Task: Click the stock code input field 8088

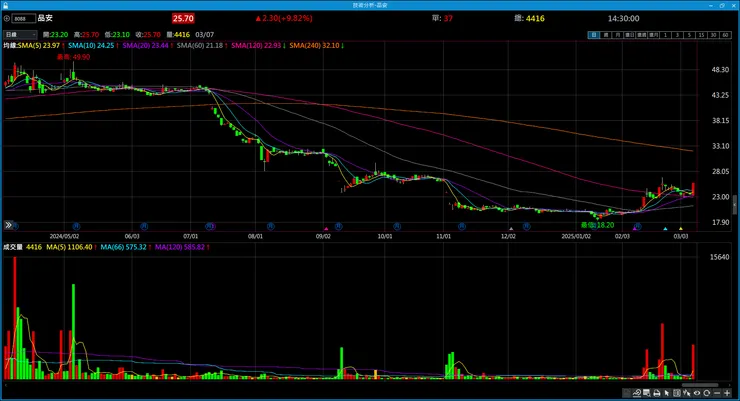Action: pyautogui.click(x=24, y=18)
